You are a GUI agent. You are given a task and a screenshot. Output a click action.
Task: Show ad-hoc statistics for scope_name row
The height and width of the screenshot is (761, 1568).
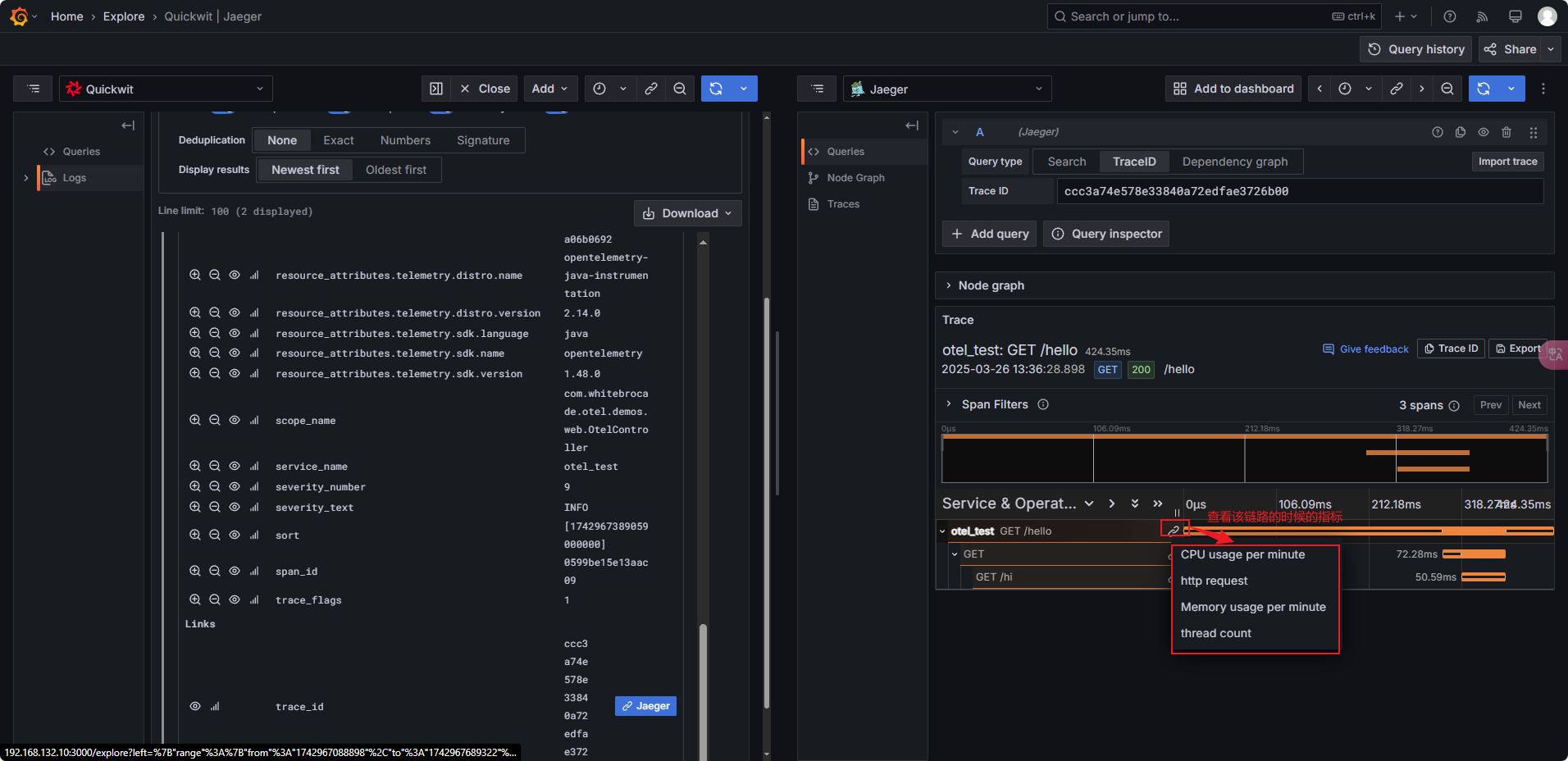pos(254,420)
